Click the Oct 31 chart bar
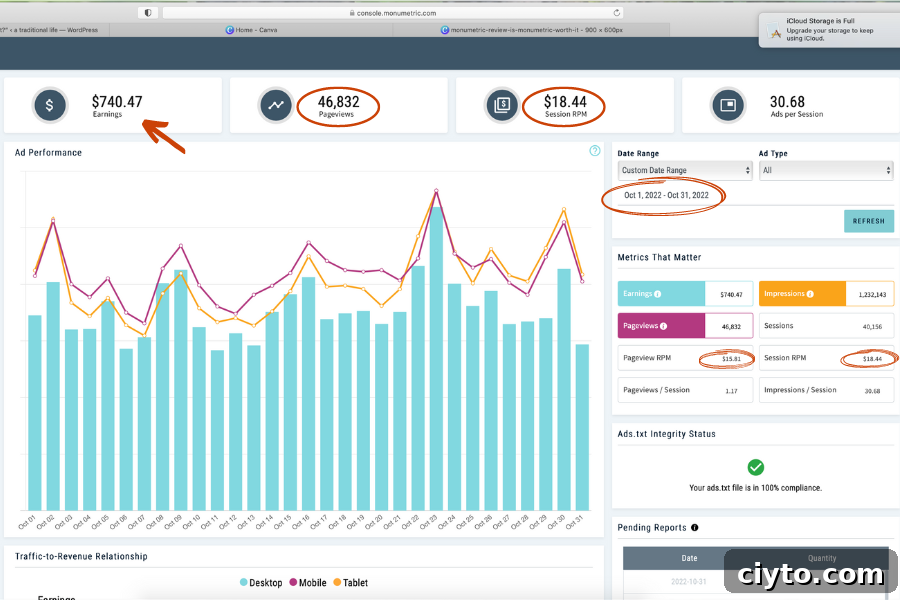 point(582,427)
